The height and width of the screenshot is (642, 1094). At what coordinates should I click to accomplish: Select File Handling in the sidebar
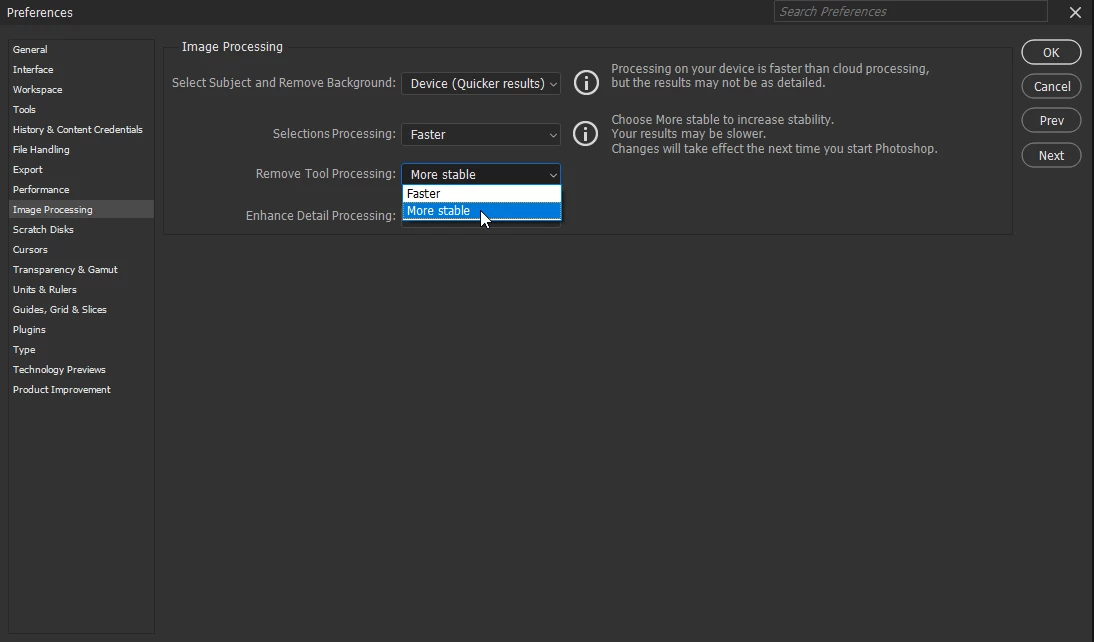(81, 149)
